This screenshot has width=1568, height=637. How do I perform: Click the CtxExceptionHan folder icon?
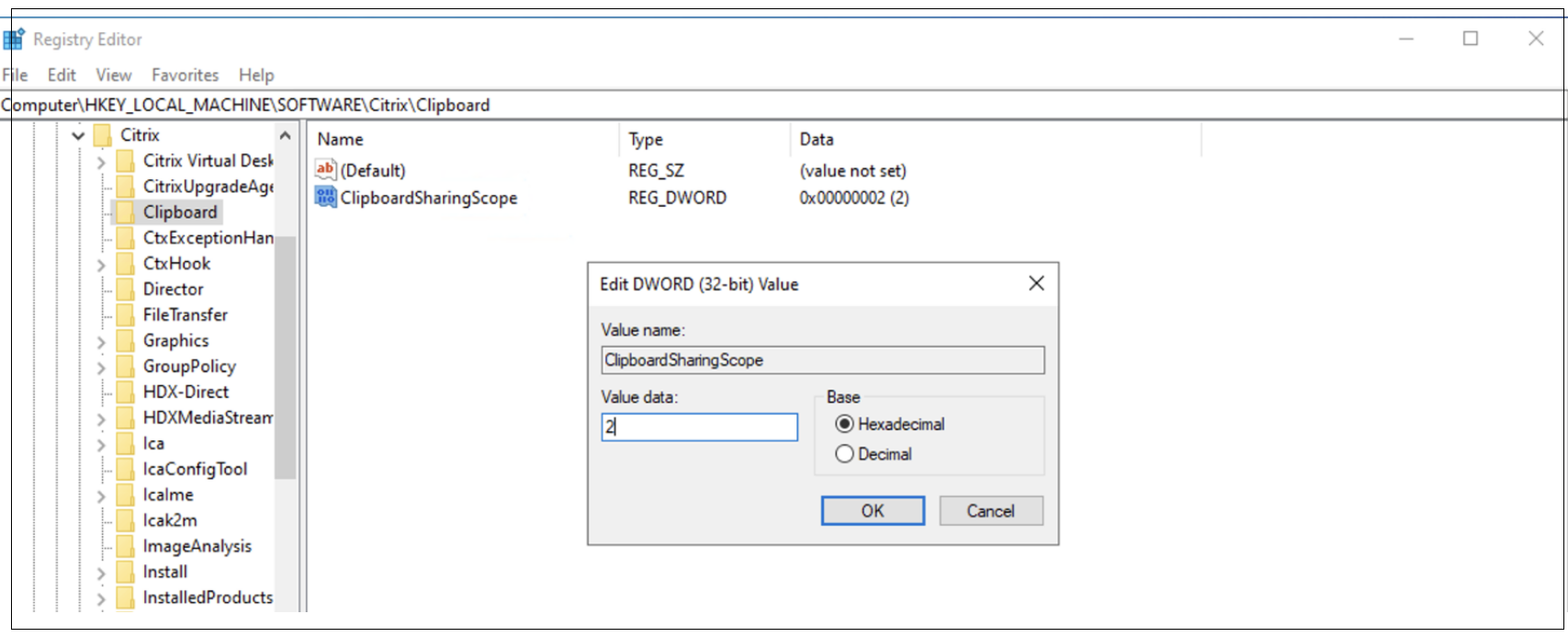coord(126,238)
